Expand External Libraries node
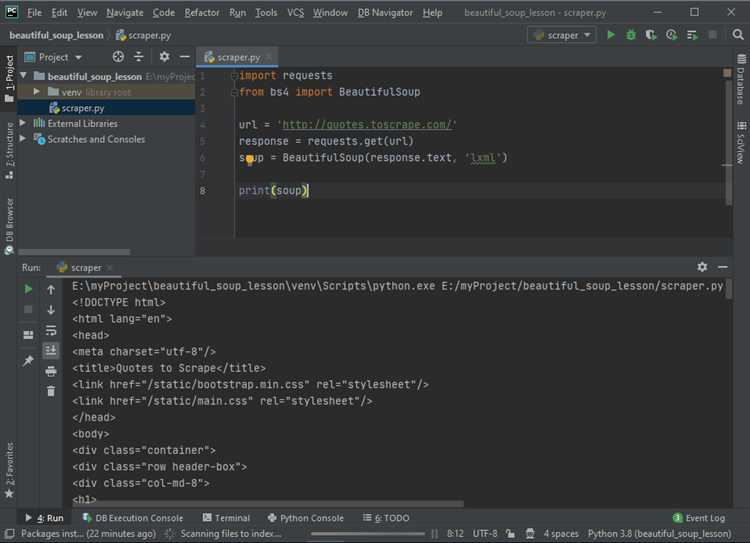The image size is (750, 543). pos(22,123)
